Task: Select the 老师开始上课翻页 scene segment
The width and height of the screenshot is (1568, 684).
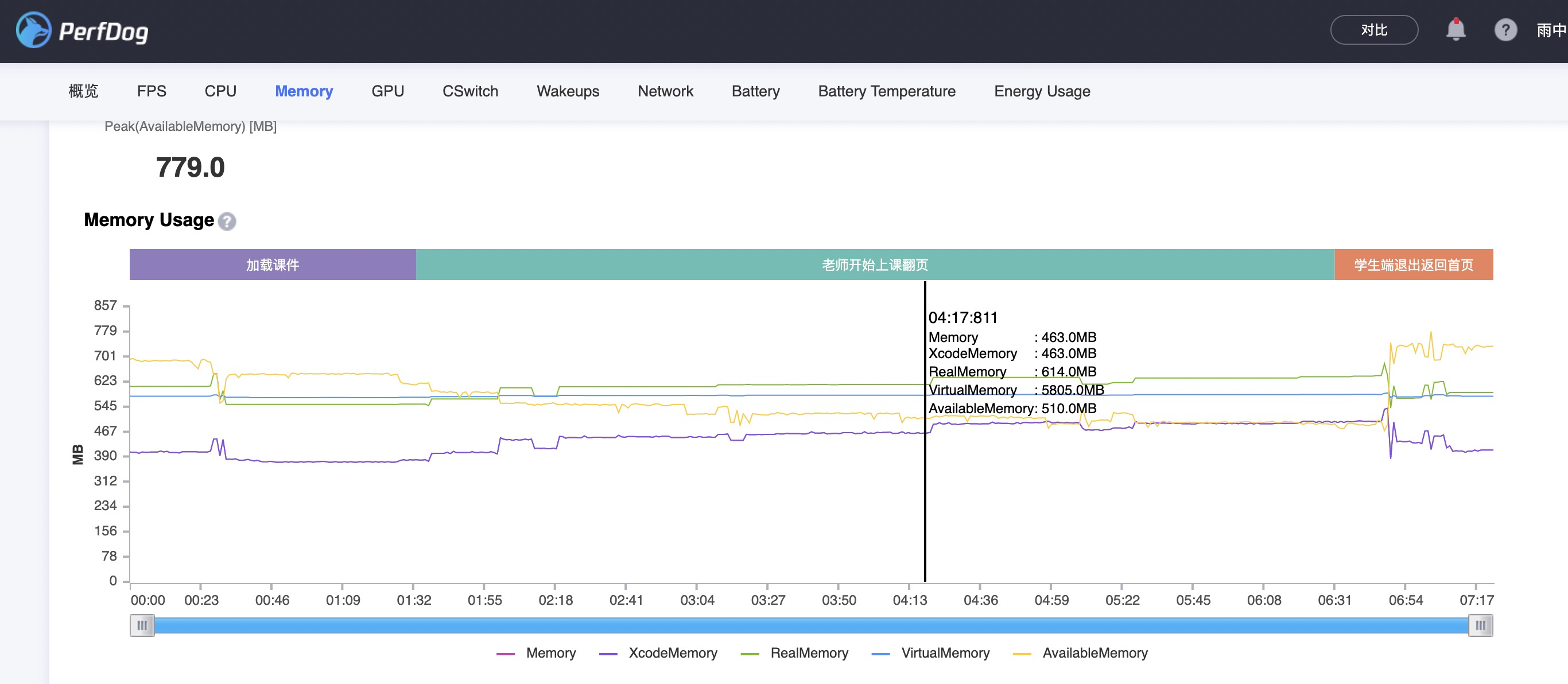Action: pyautogui.click(x=875, y=265)
